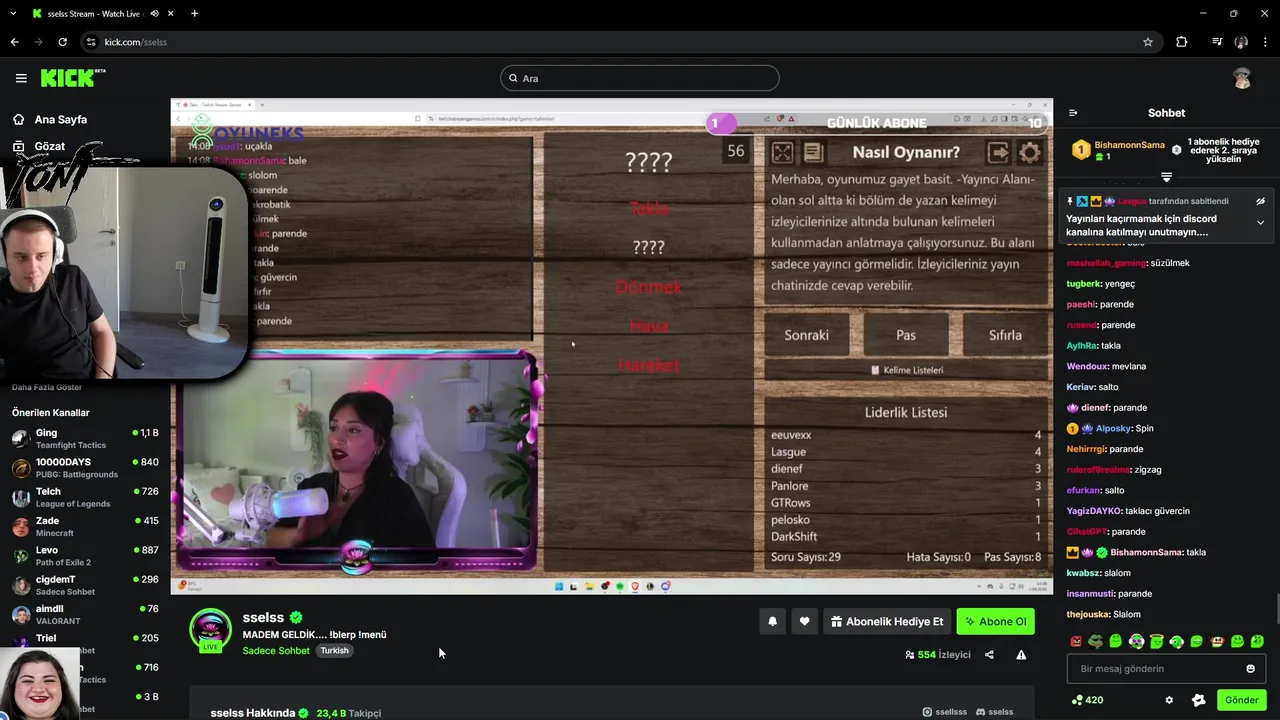The height and width of the screenshot is (720, 1280).
Task: Open recommended channel aimdll
Action: point(85,613)
